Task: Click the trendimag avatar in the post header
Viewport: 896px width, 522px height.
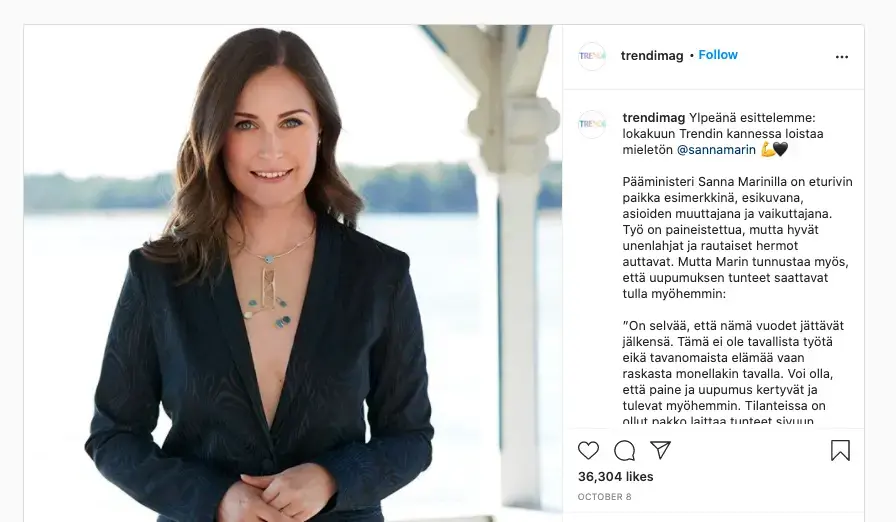Action: point(592,56)
